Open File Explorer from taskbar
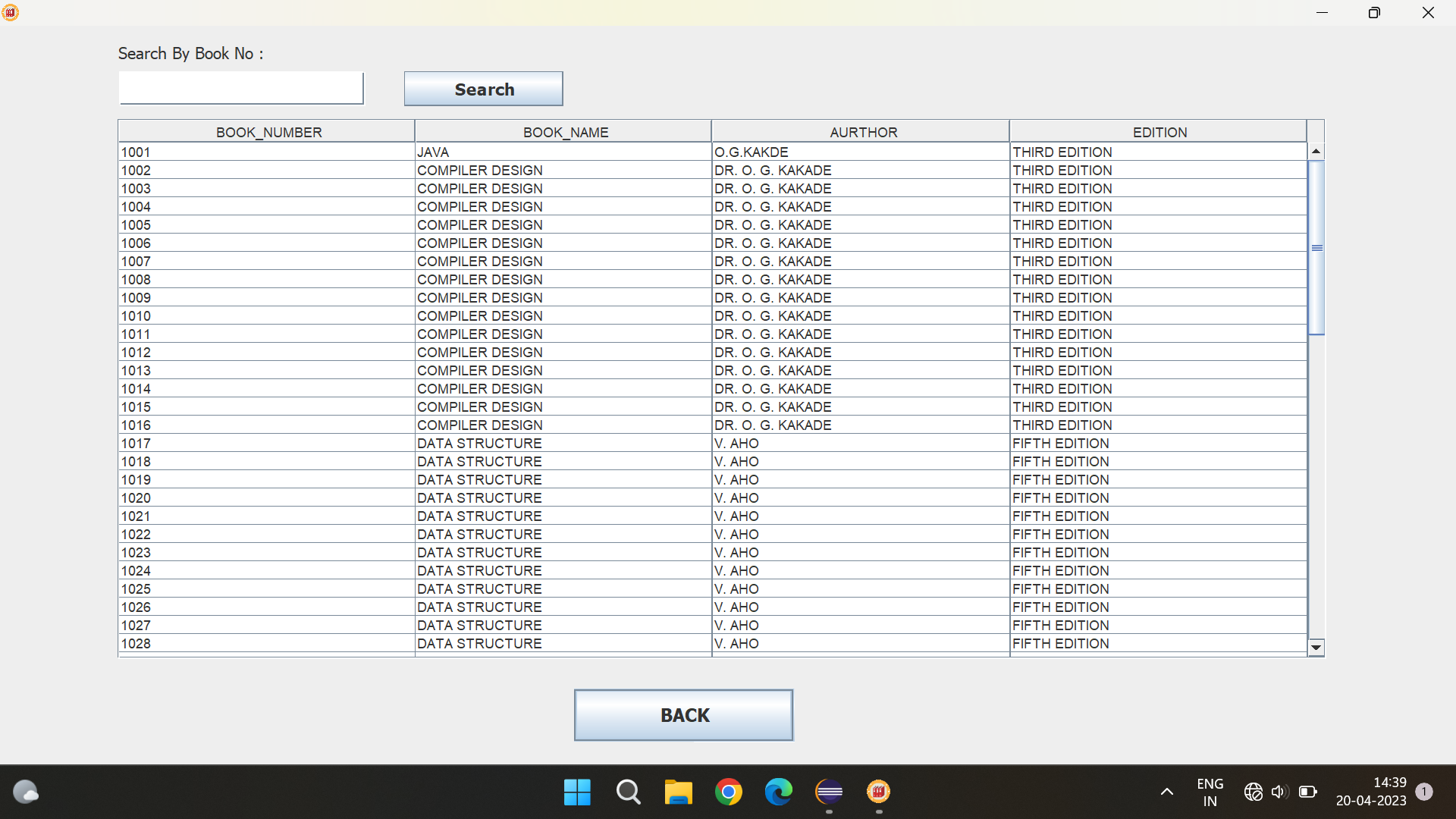Viewport: 1456px width, 819px height. tap(678, 792)
